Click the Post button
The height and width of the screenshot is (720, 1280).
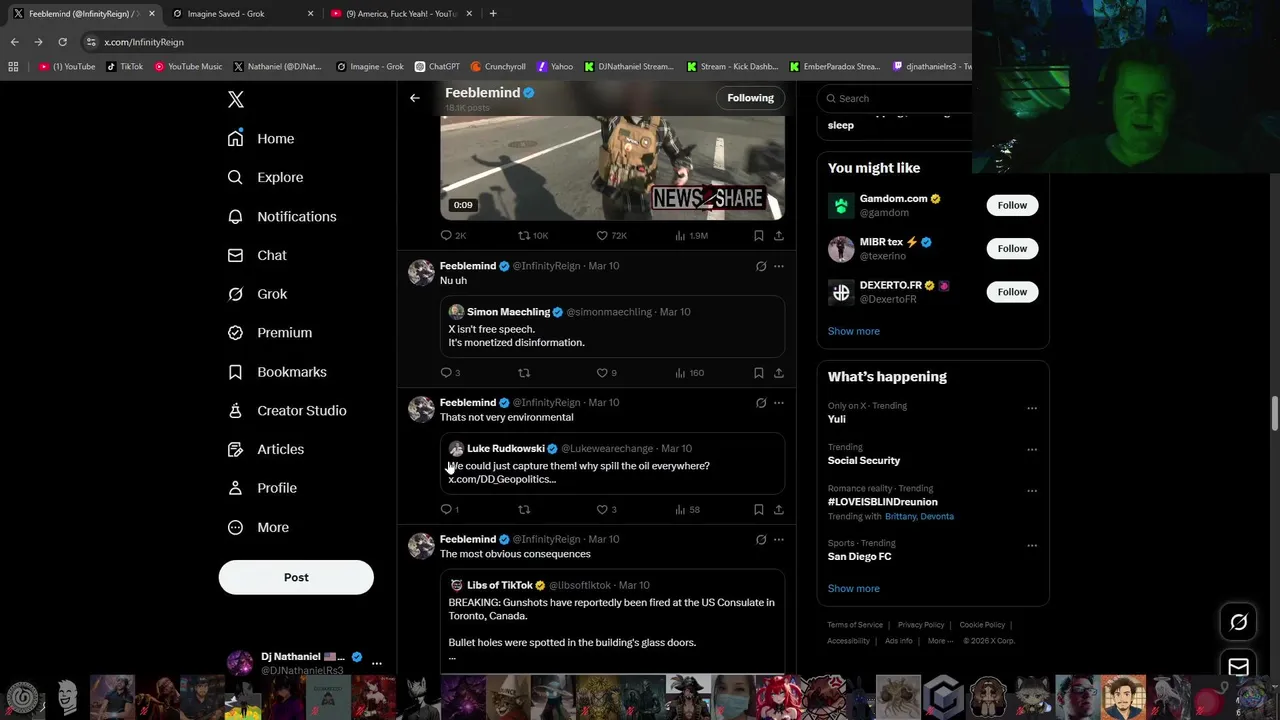click(x=296, y=577)
